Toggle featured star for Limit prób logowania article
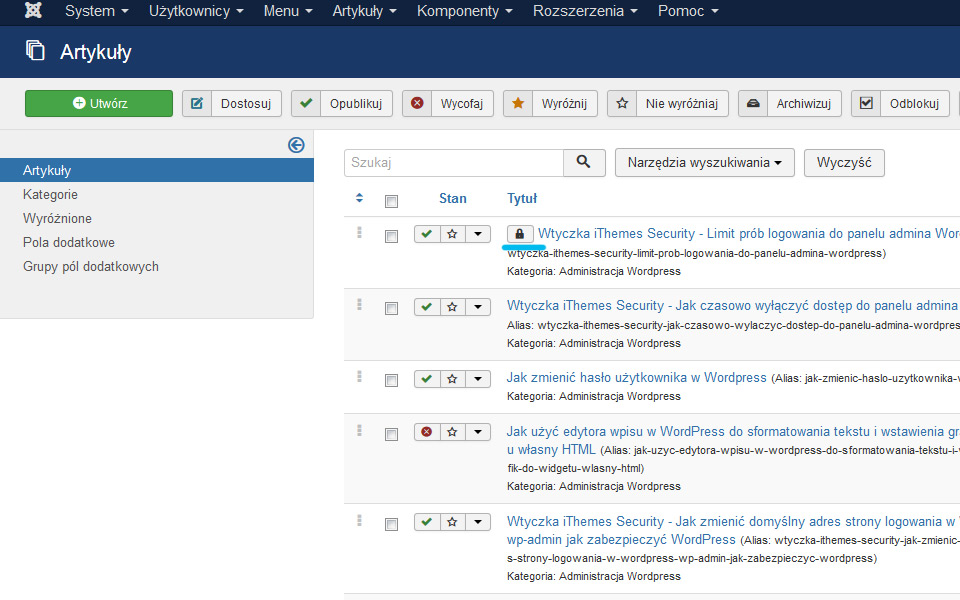Viewport: 960px width, 600px height. 452,234
